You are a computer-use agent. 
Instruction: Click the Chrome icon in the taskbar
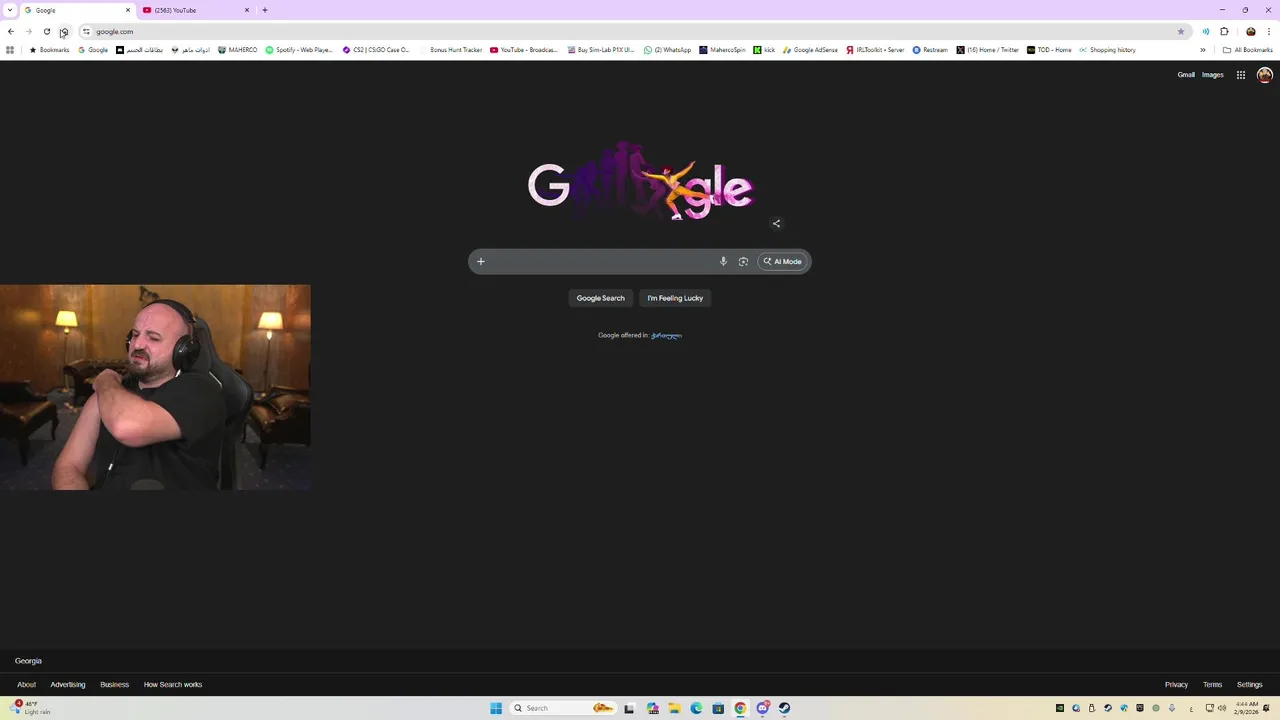click(740, 708)
